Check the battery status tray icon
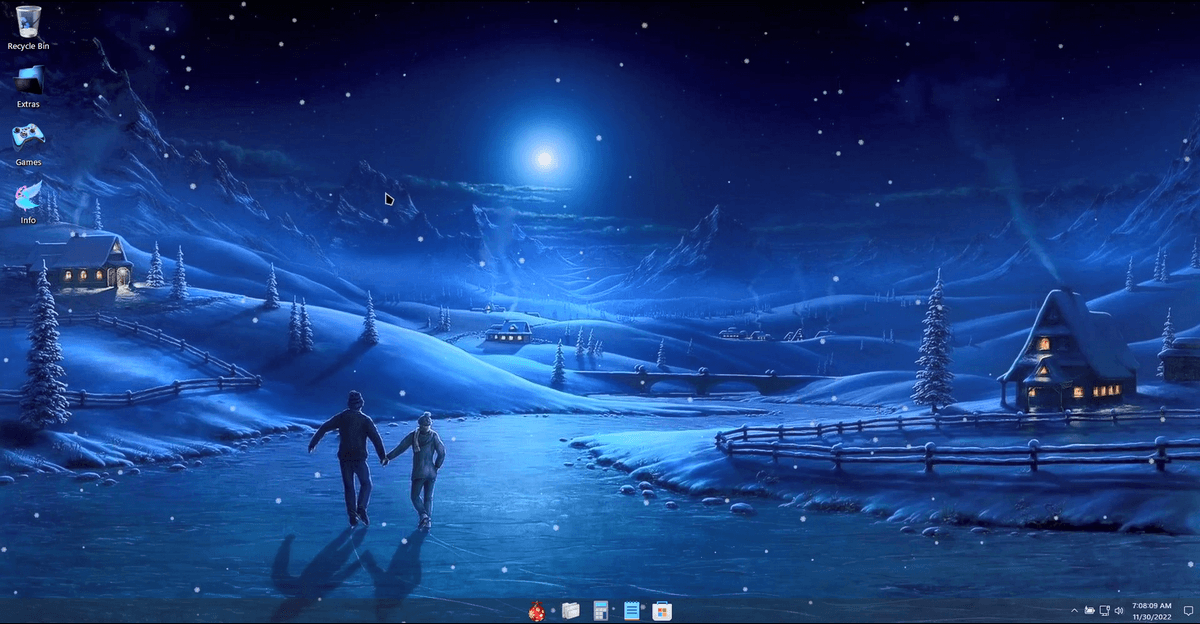1200x624 pixels. coord(1090,610)
